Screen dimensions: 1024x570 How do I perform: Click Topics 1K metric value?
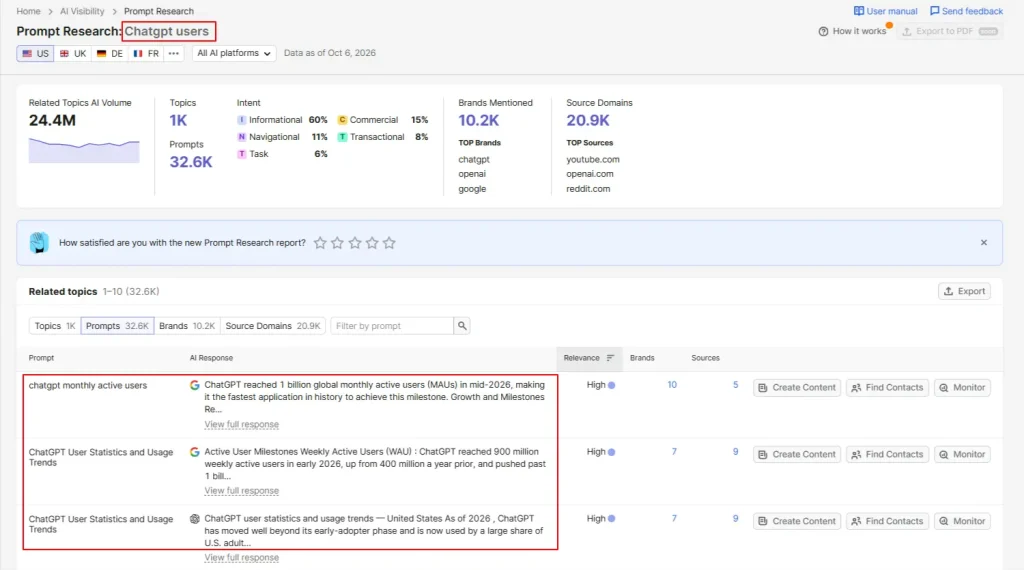pyautogui.click(x=178, y=121)
